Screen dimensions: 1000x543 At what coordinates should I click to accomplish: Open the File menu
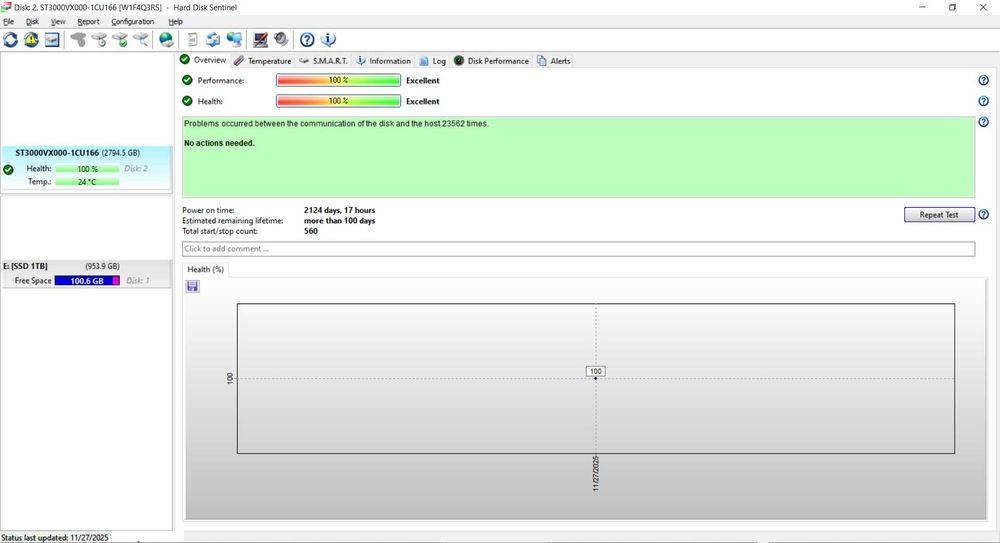click(8, 22)
